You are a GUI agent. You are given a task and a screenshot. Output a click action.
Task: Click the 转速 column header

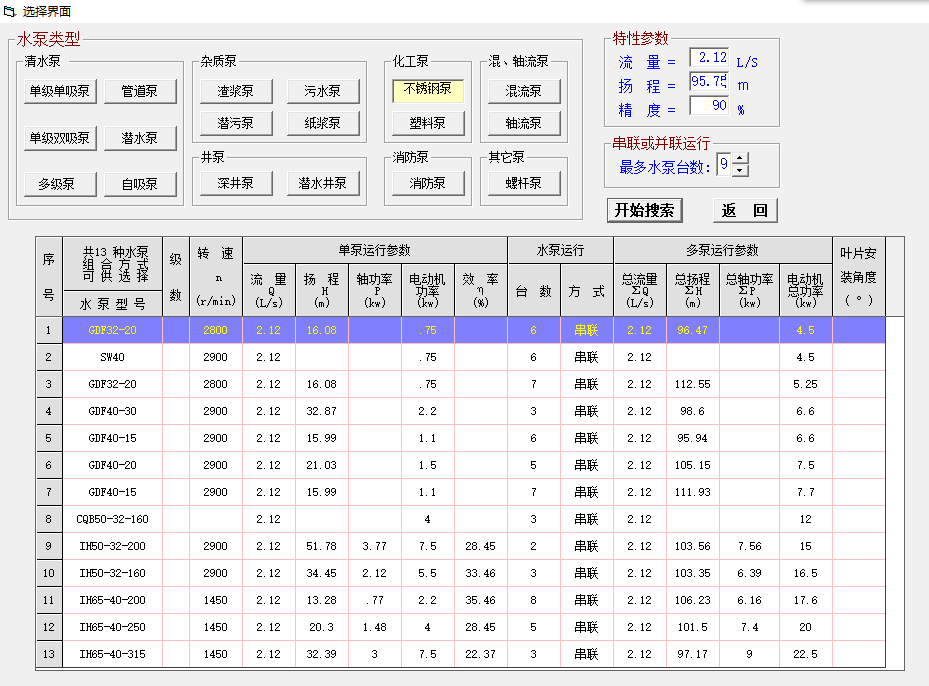pos(216,277)
